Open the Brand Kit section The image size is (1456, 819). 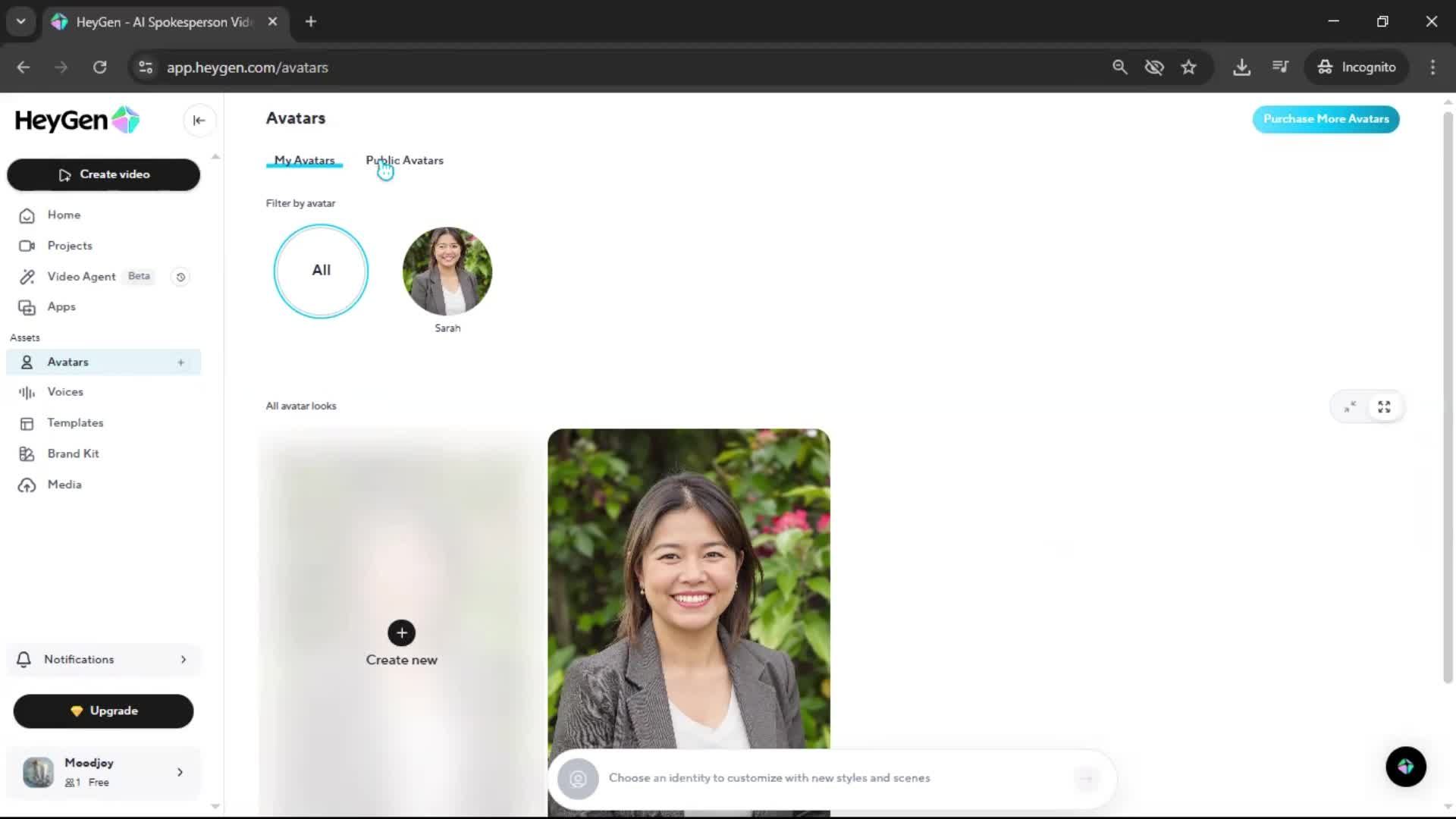[x=73, y=453]
